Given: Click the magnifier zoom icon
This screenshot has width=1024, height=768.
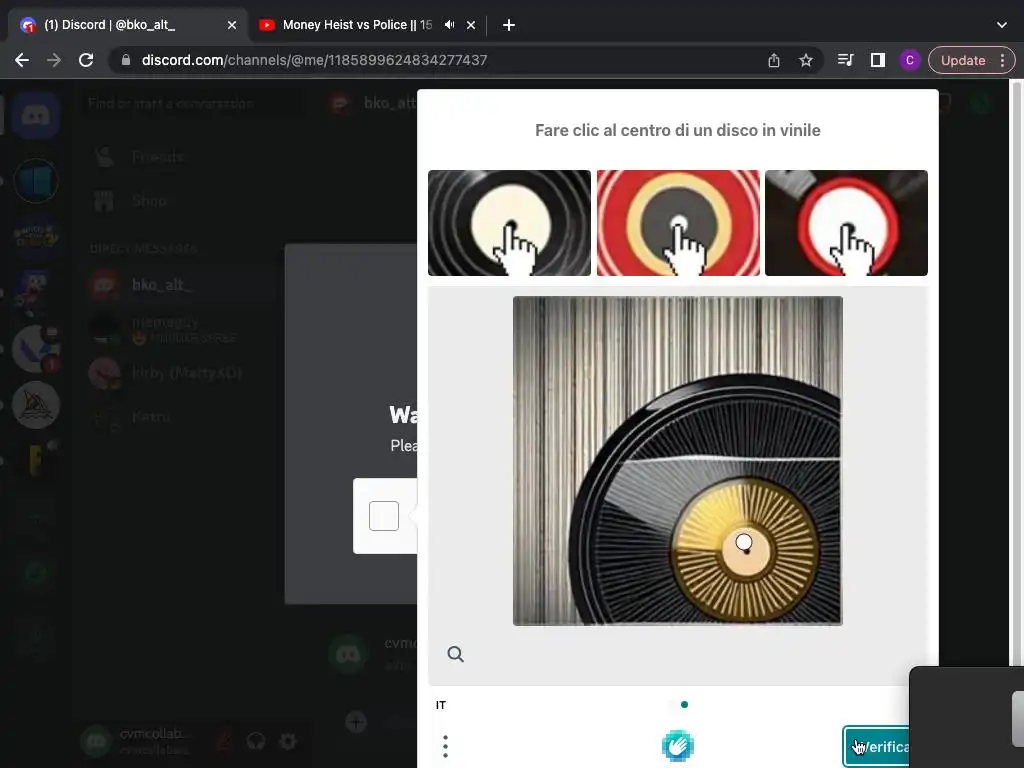Looking at the screenshot, I should click(x=456, y=654).
